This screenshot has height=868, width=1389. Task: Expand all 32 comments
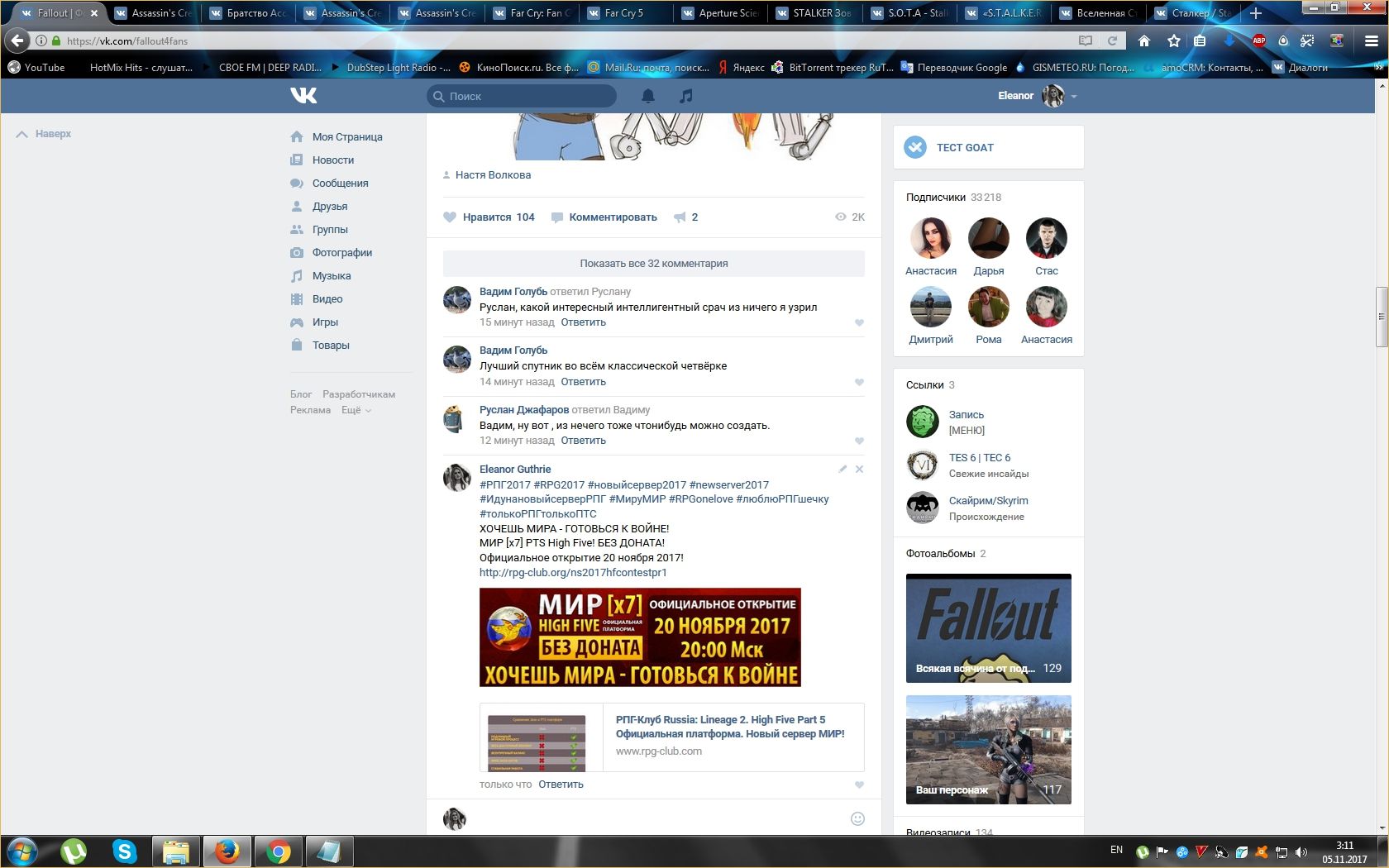click(x=654, y=264)
